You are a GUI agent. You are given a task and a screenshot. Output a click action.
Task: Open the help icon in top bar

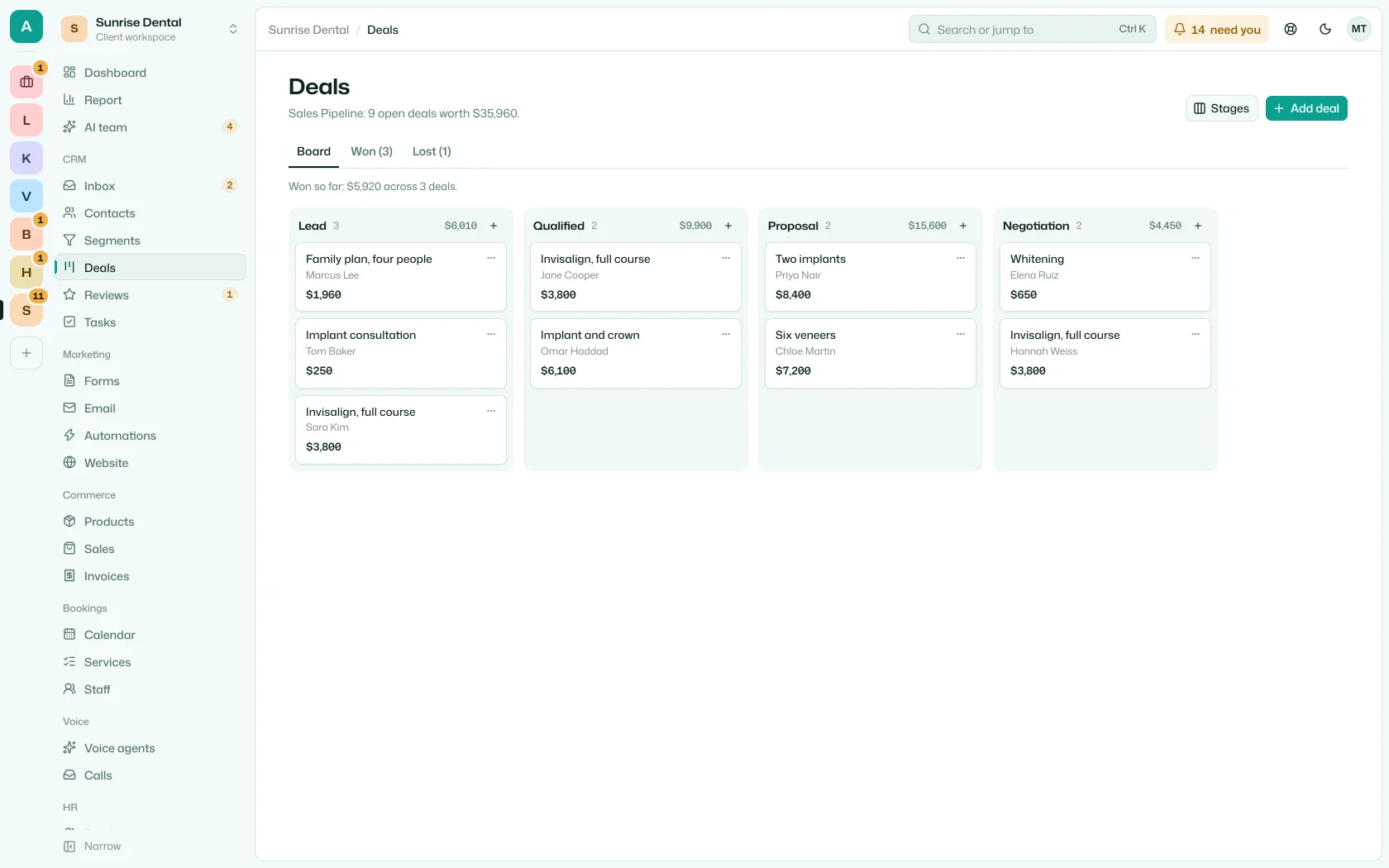(x=1291, y=29)
